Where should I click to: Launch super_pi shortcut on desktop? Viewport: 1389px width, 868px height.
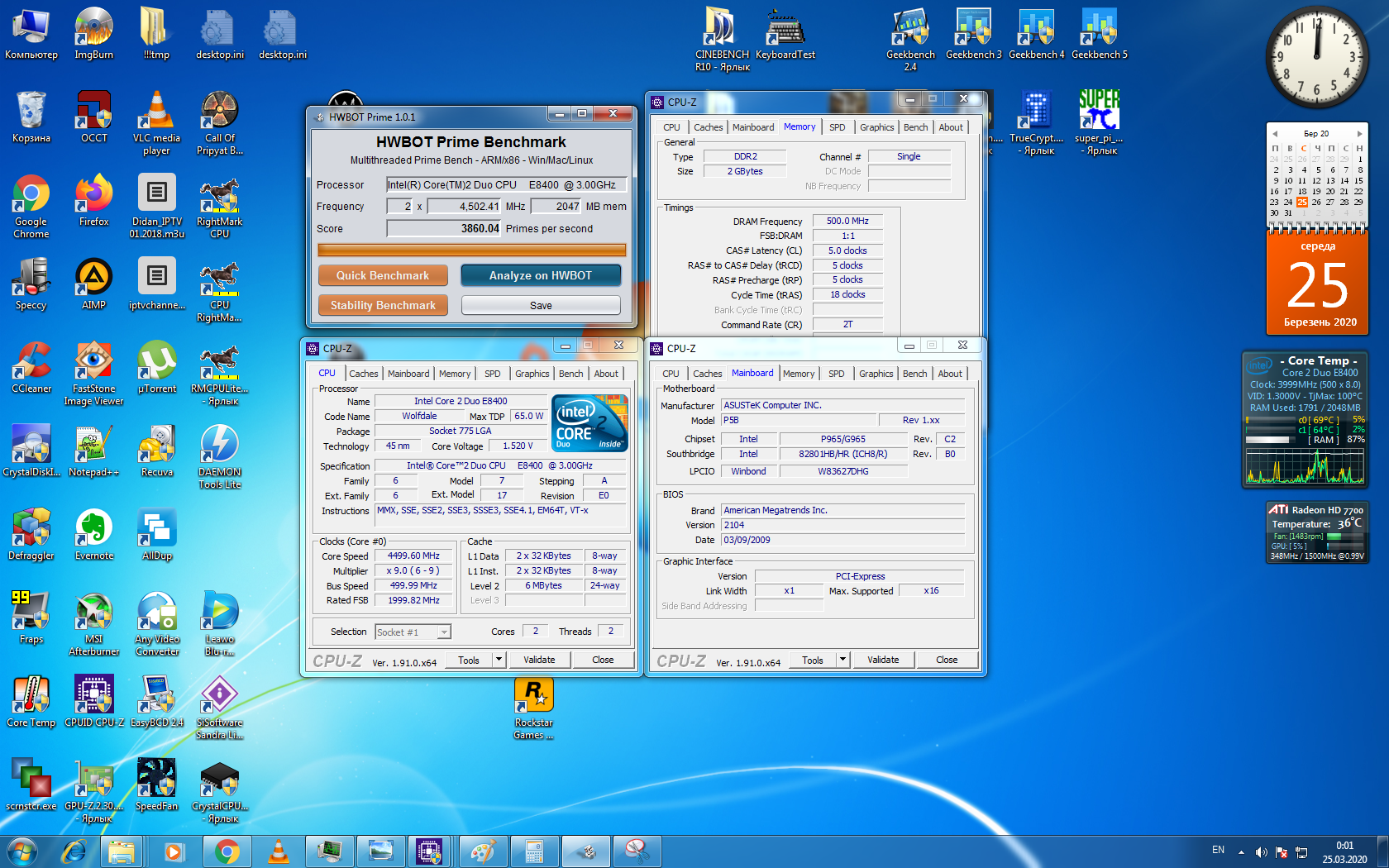point(1099,122)
